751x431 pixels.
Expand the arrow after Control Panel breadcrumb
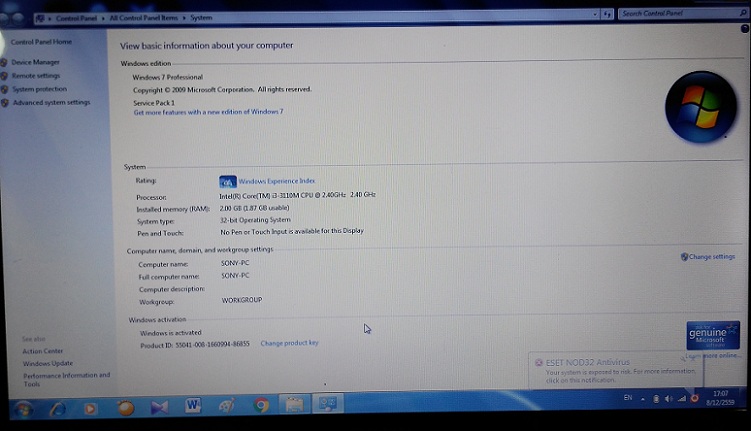[103, 18]
